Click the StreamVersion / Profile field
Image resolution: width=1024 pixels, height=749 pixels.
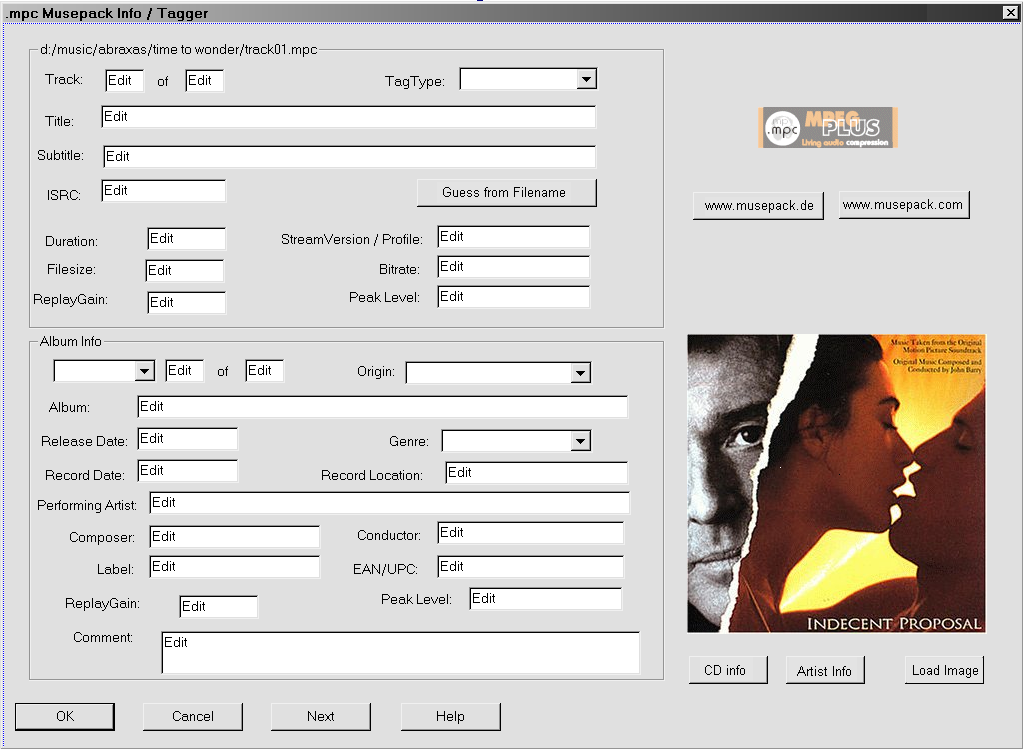point(514,237)
